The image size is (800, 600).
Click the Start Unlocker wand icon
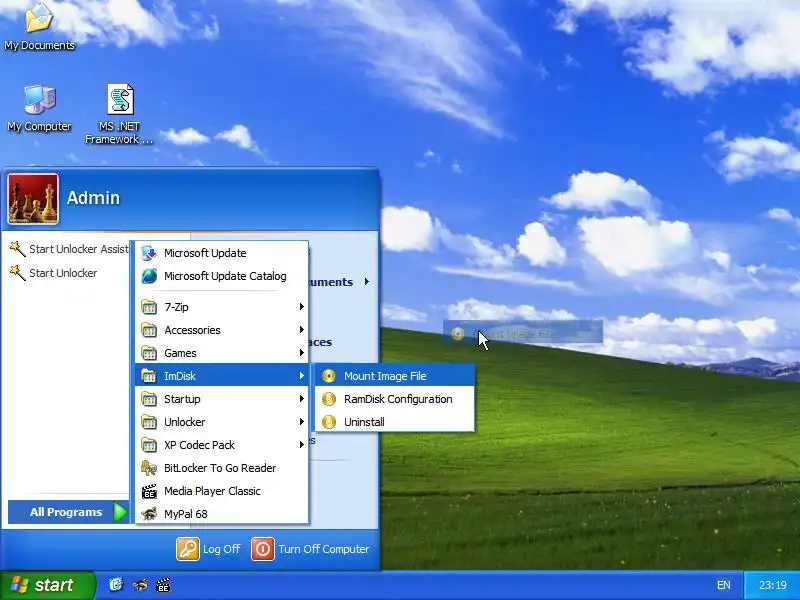(17, 273)
